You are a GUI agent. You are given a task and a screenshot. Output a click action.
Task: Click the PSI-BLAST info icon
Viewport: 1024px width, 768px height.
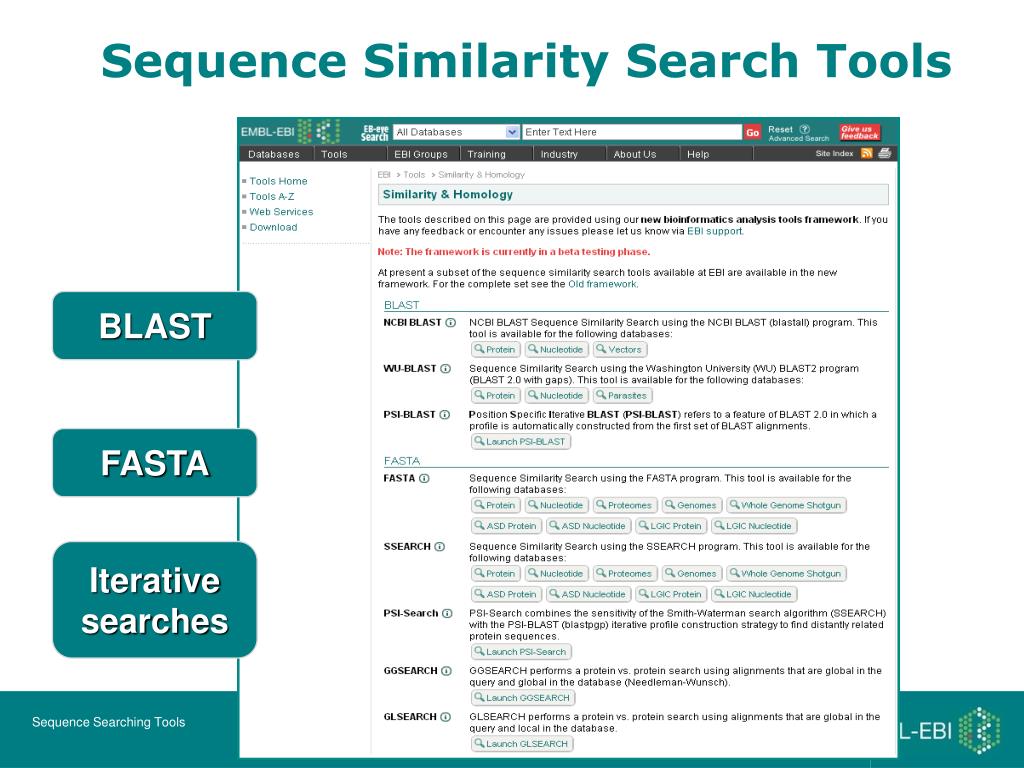point(445,415)
